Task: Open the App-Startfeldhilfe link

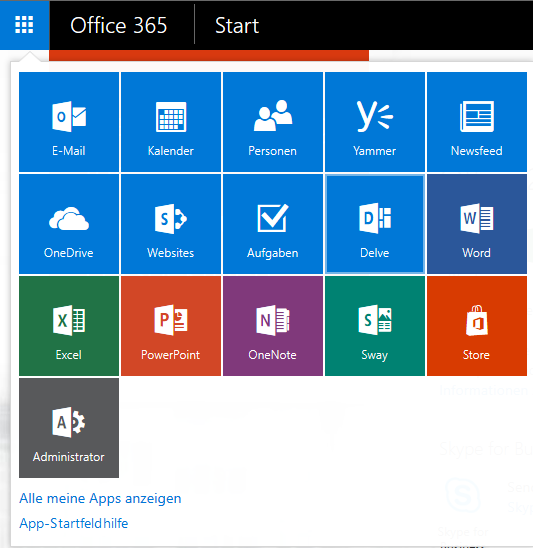Action: tap(74, 523)
